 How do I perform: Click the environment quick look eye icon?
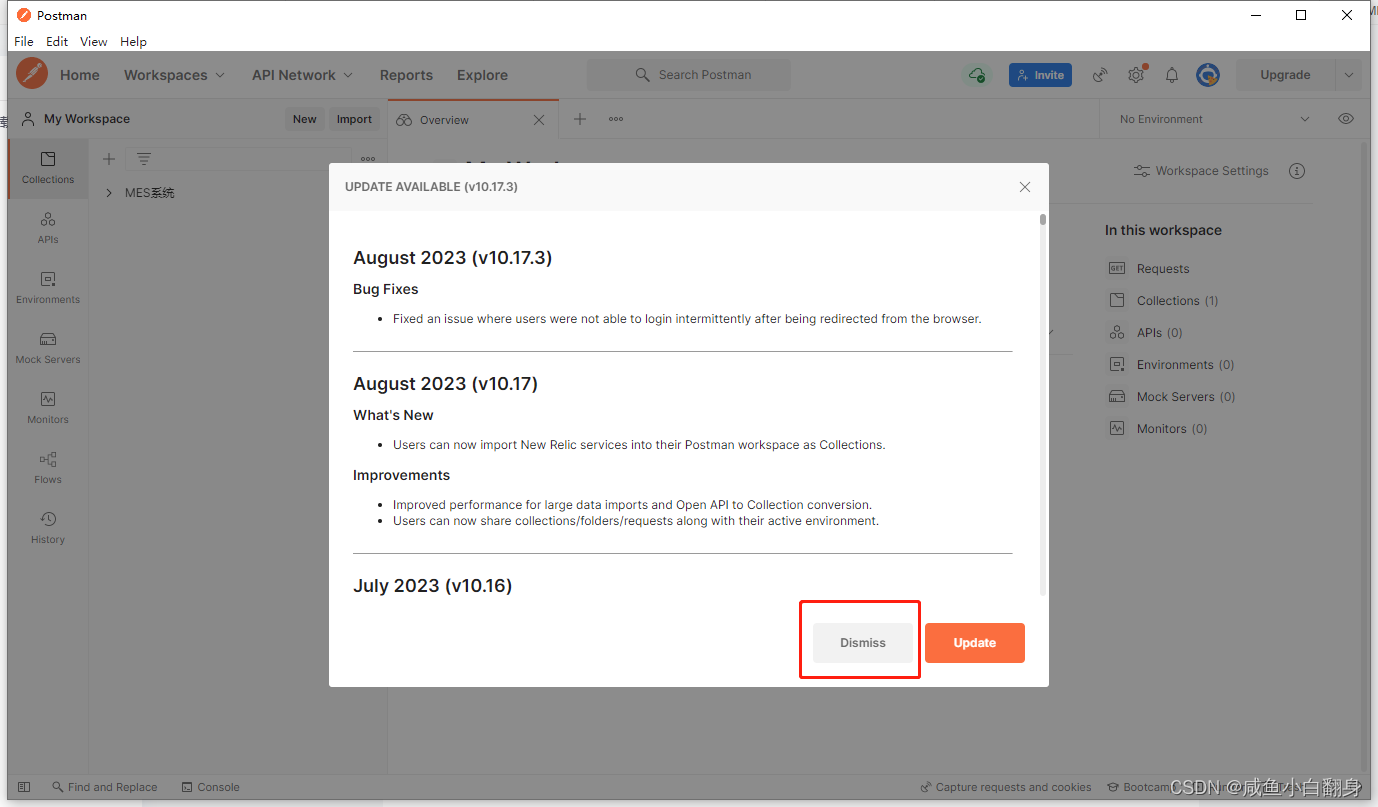coord(1346,119)
